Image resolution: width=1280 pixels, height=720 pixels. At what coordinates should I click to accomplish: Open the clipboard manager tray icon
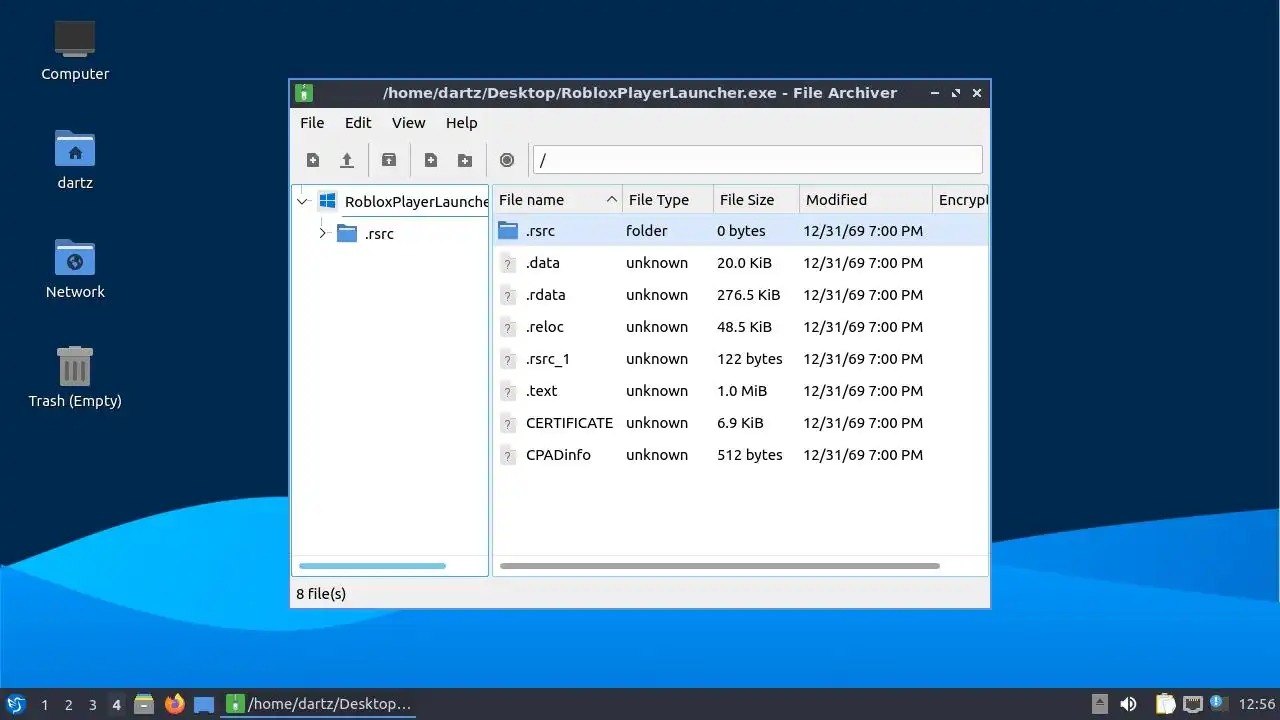[1165, 704]
